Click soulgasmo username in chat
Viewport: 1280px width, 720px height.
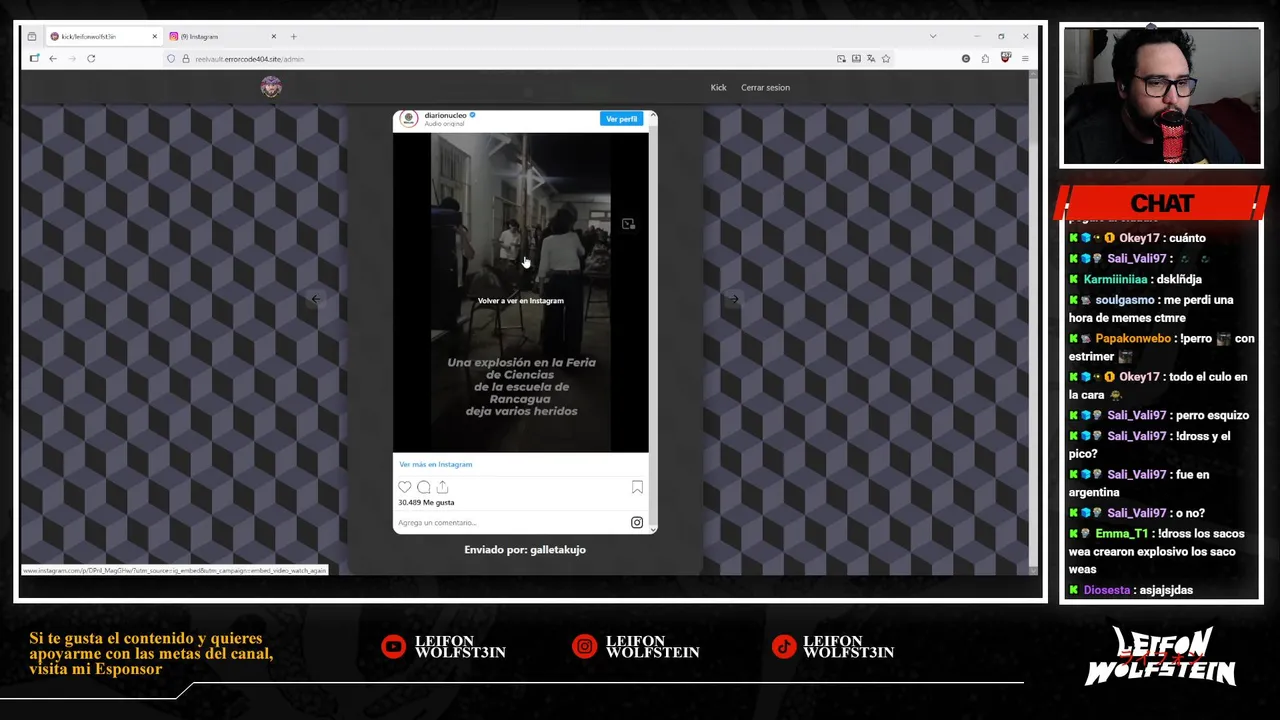pos(1124,300)
